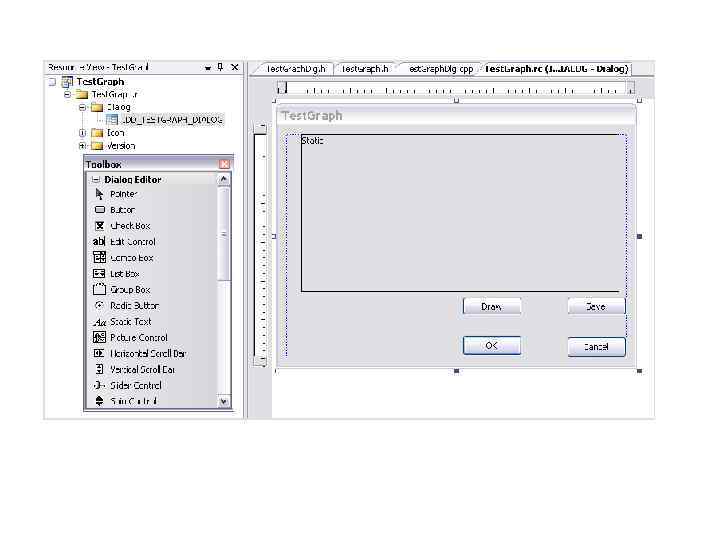Image resolution: width=720 pixels, height=540 pixels.
Task: Switch to the TestGraphDlg.h tab
Action: pyautogui.click(x=294, y=69)
